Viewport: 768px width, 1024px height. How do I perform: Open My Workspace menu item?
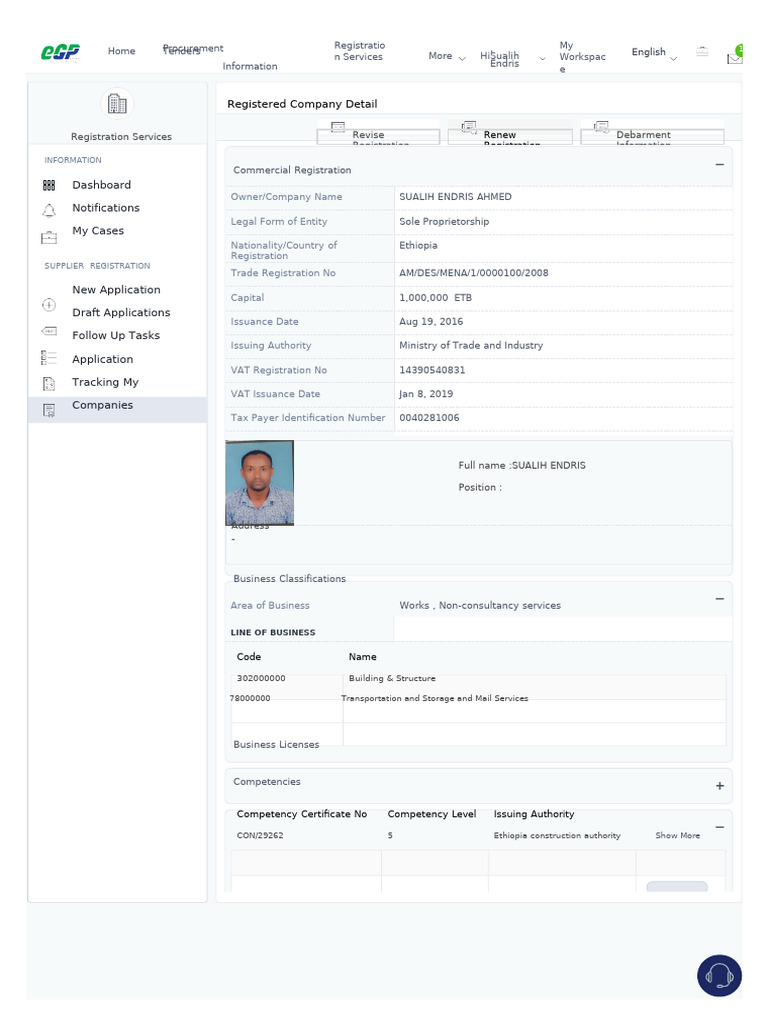[583, 57]
